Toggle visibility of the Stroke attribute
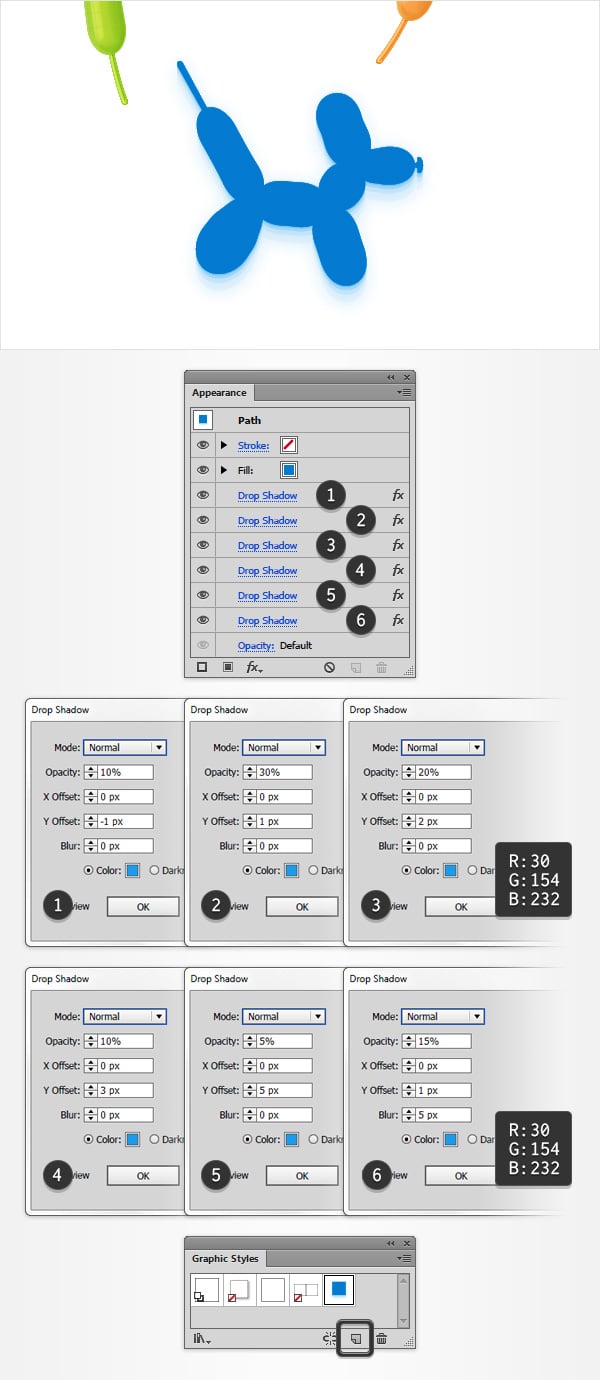This screenshot has height=1380, width=600. (x=203, y=445)
